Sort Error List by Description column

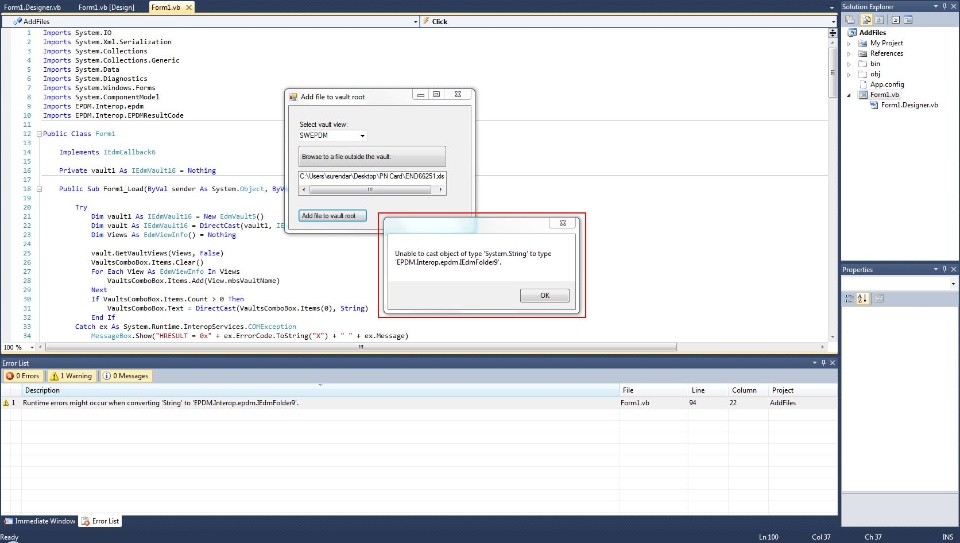point(321,390)
